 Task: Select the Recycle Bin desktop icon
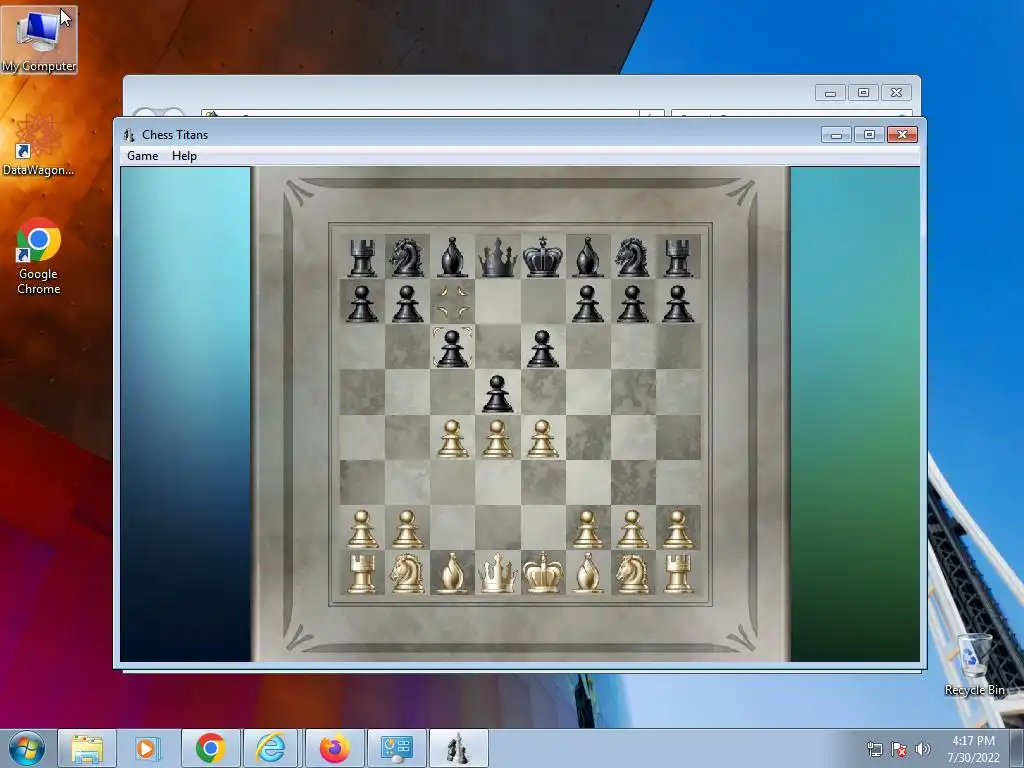pyautogui.click(x=974, y=664)
